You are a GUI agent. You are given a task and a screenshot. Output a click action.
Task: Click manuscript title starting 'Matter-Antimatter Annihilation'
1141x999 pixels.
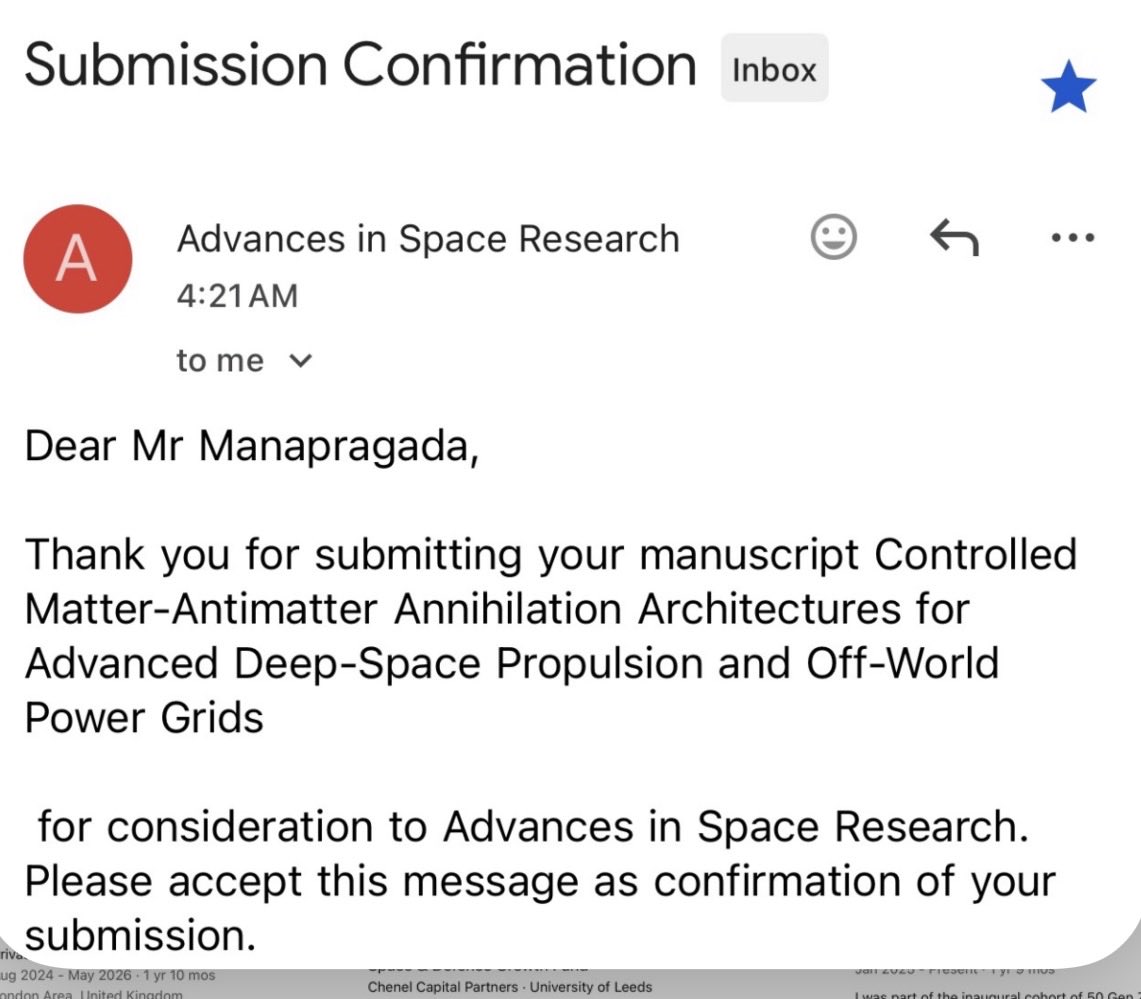tap(497, 608)
